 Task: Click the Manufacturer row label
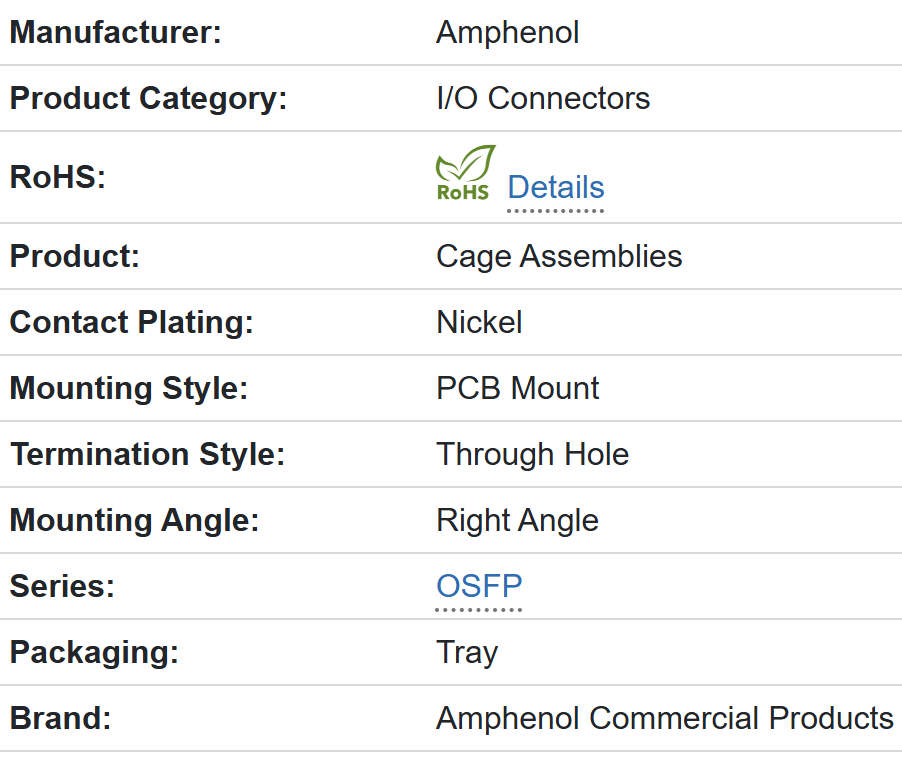pyautogui.click(x=115, y=32)
